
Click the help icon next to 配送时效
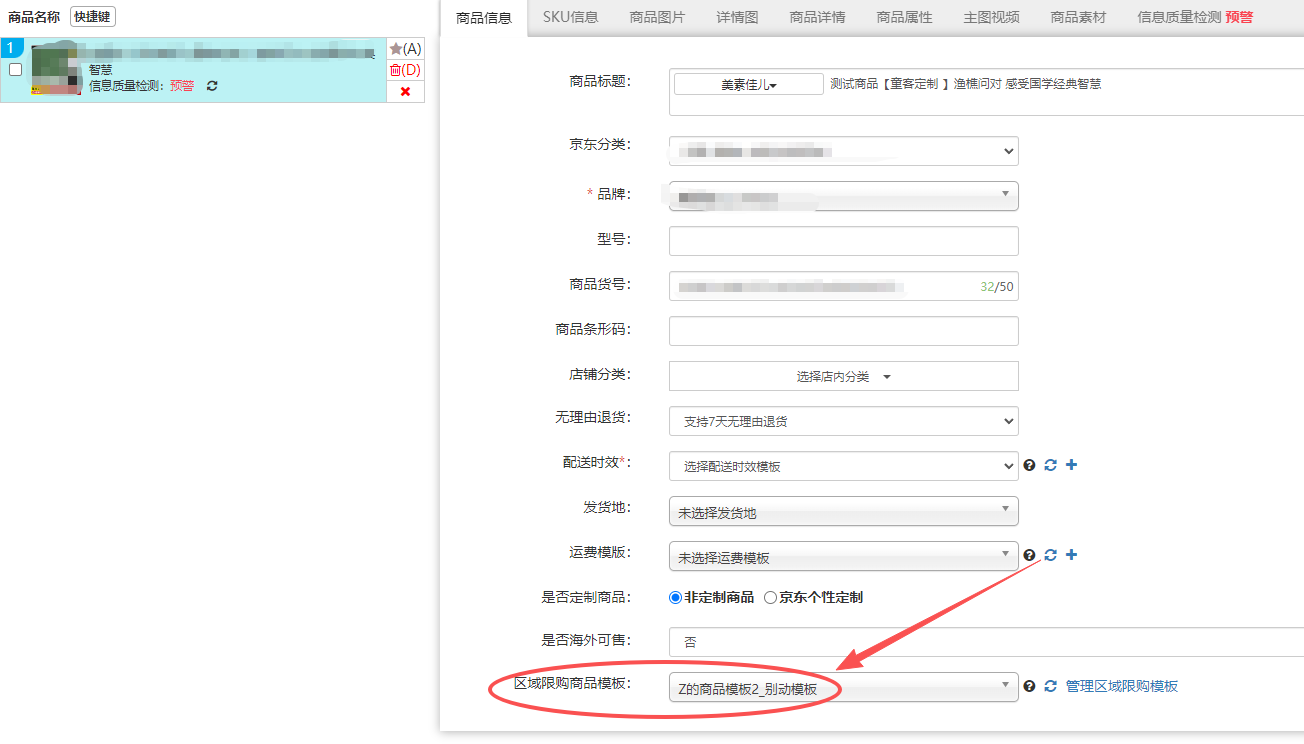(1029, 465)
